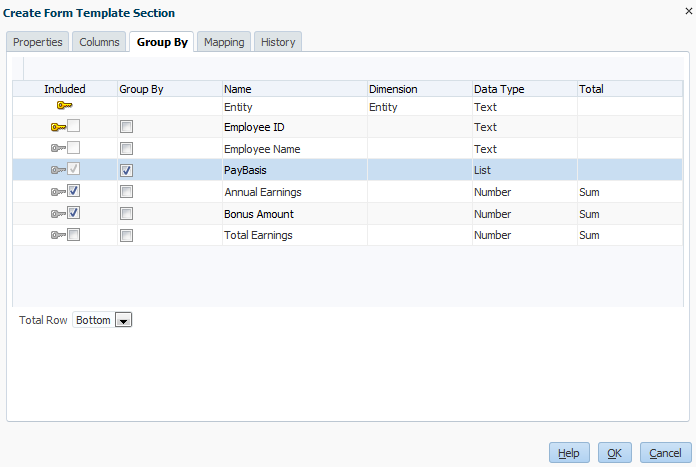Click the key icon in Entity row

pos(65,105)
